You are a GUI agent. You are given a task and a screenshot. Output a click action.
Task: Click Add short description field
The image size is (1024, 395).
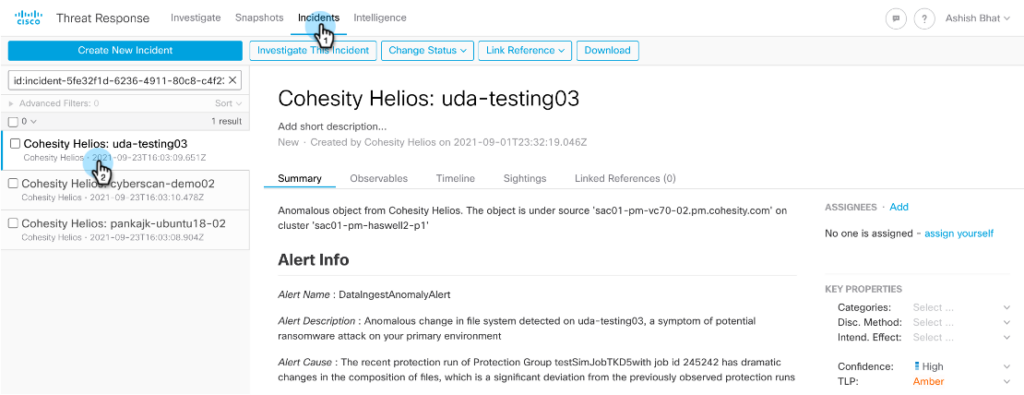[332, 127]
